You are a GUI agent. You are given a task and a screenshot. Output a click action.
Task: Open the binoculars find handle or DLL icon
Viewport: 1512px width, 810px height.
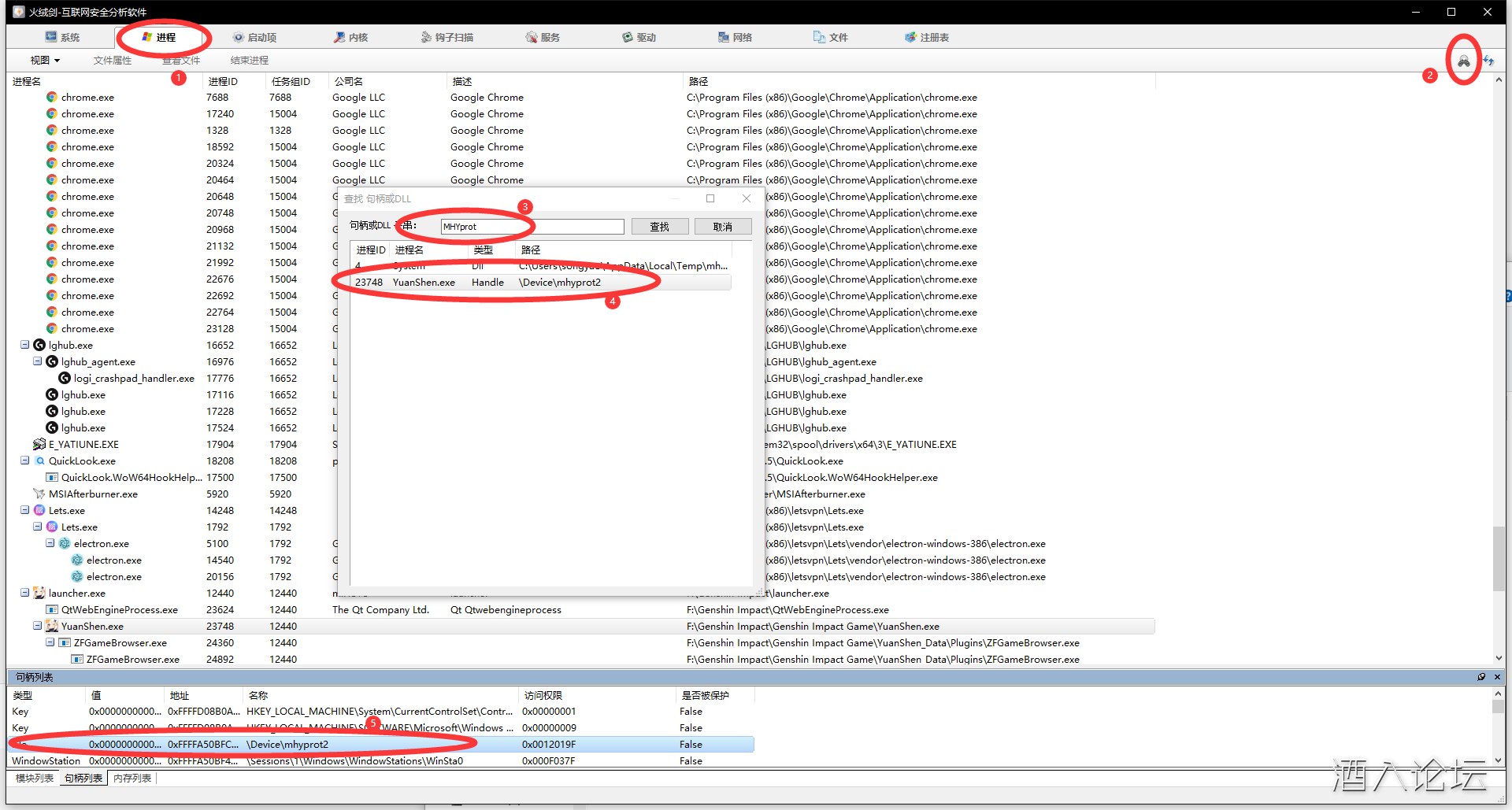[1463, 61]
